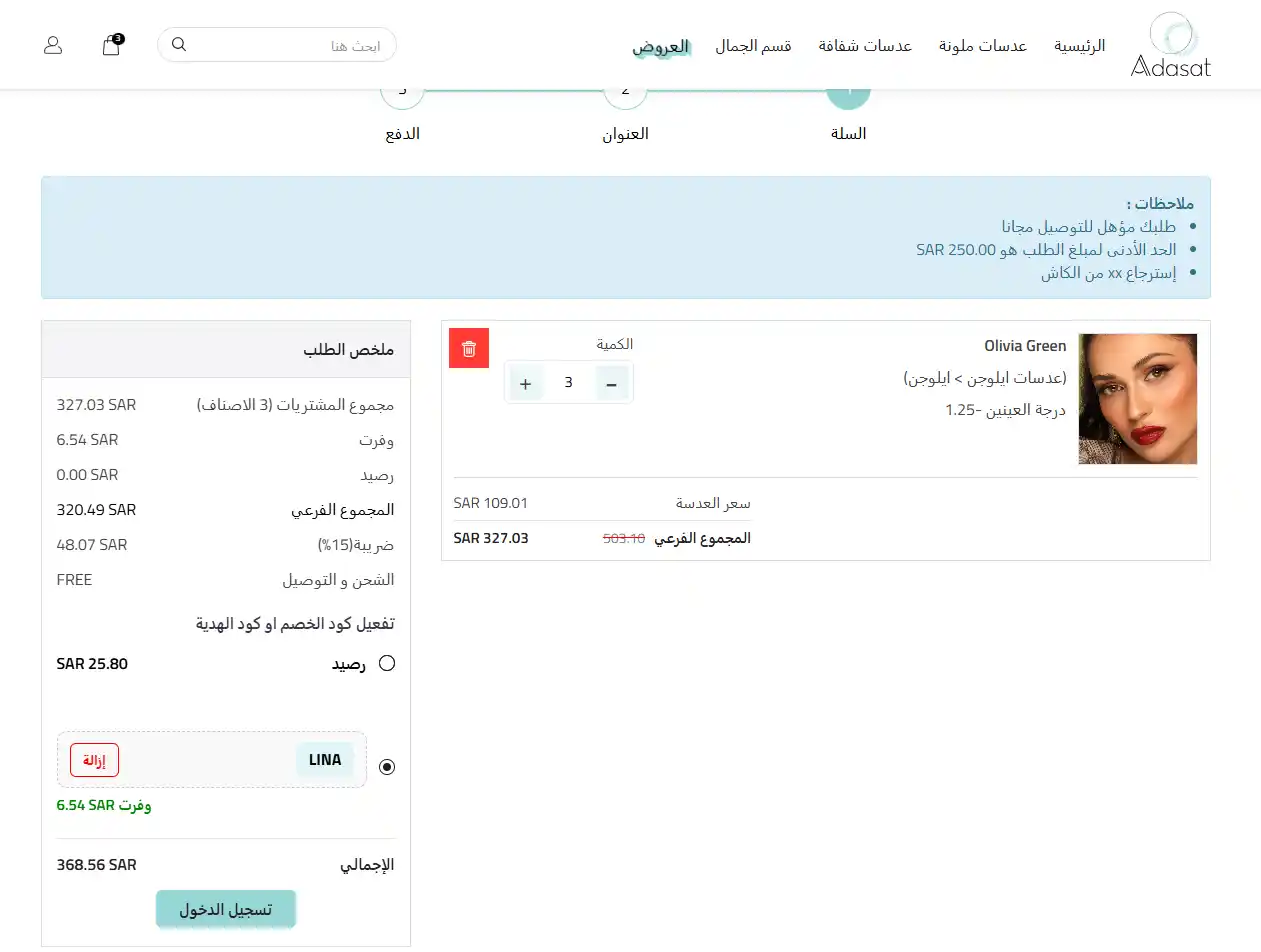Go to السلة step circle

(x=848, y=98)
